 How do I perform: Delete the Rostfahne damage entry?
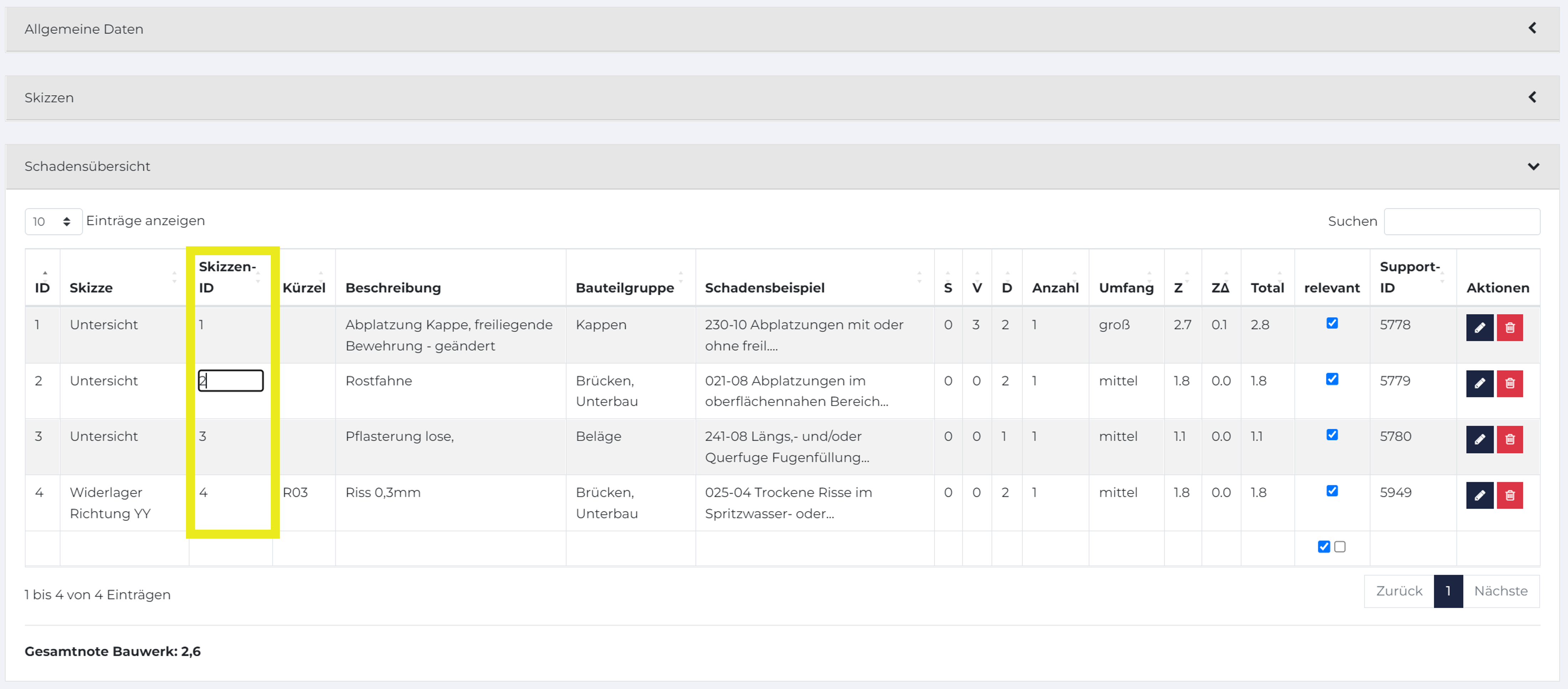pos(1510,384)
